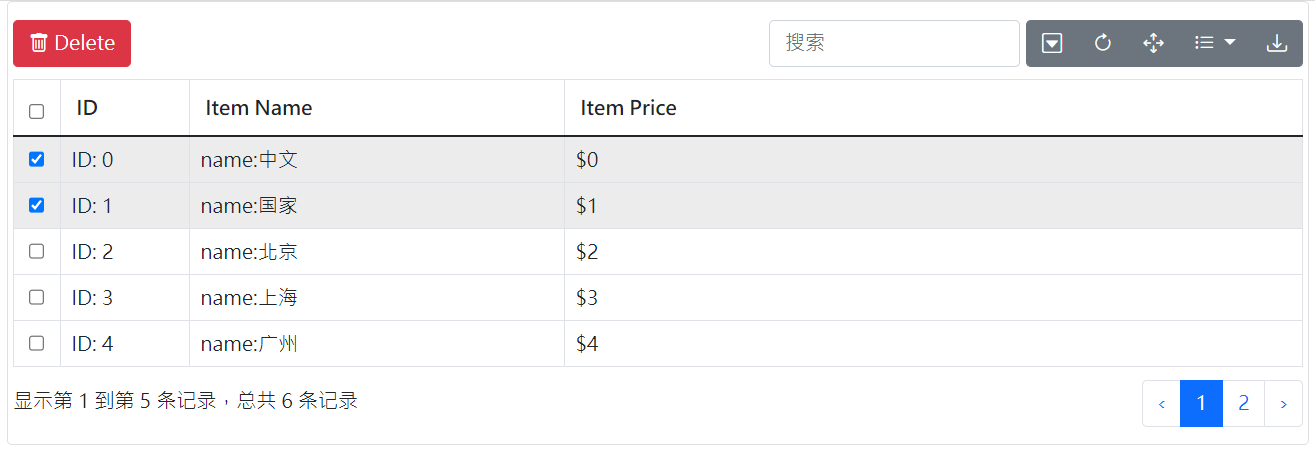
Task: Tick the ID: 4 row checkbox
Action: (x=37, y=343)
